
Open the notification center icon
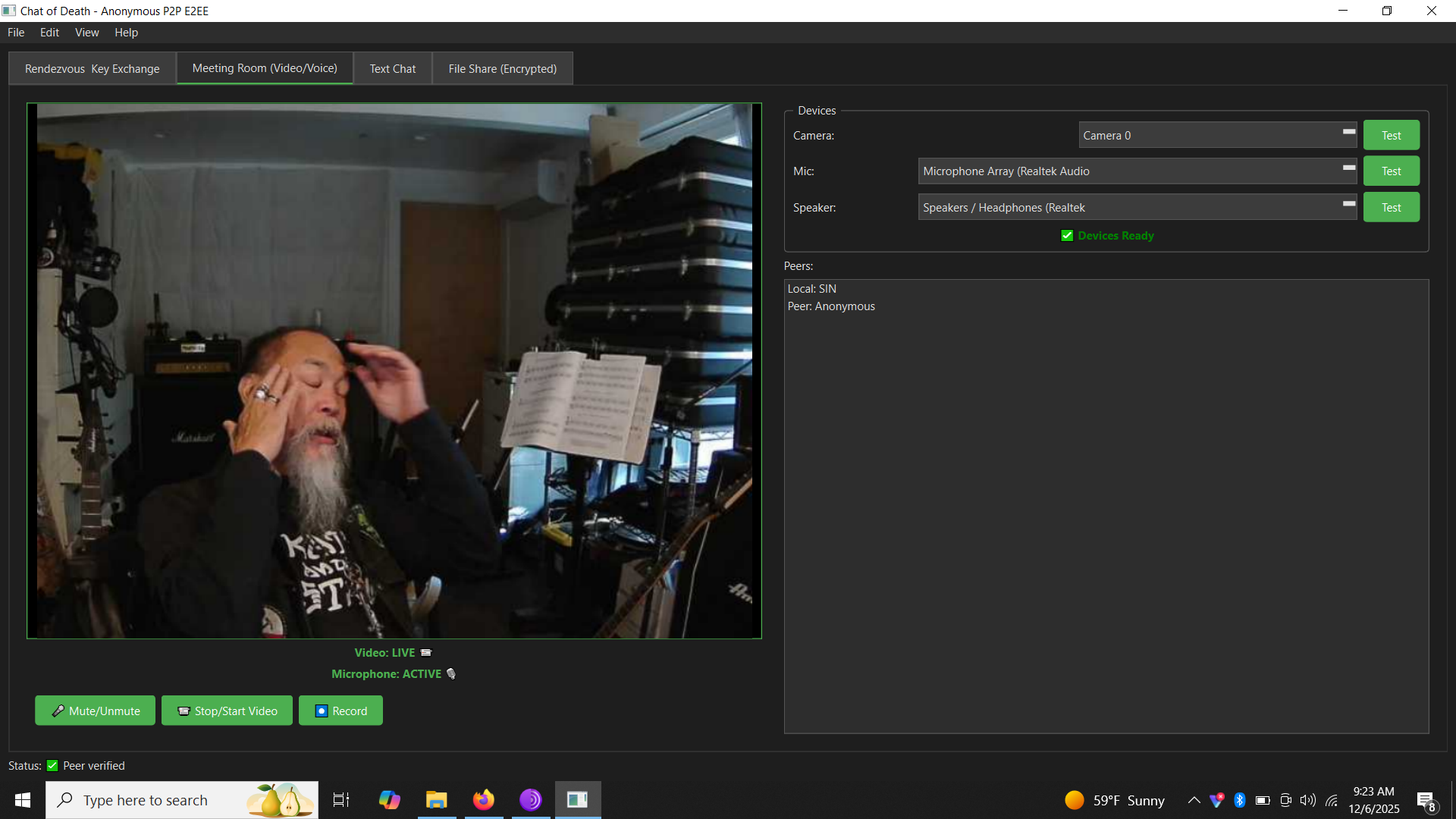point(1426,801)
